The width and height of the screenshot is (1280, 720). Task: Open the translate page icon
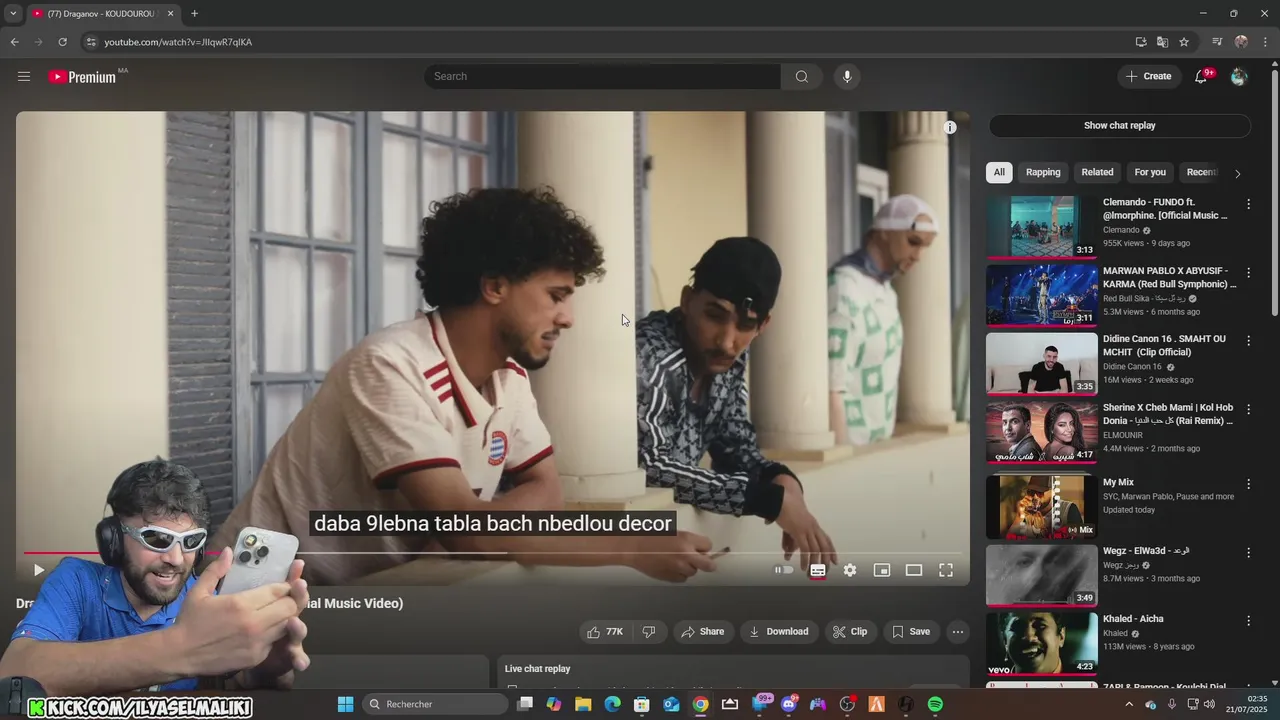1162,42
